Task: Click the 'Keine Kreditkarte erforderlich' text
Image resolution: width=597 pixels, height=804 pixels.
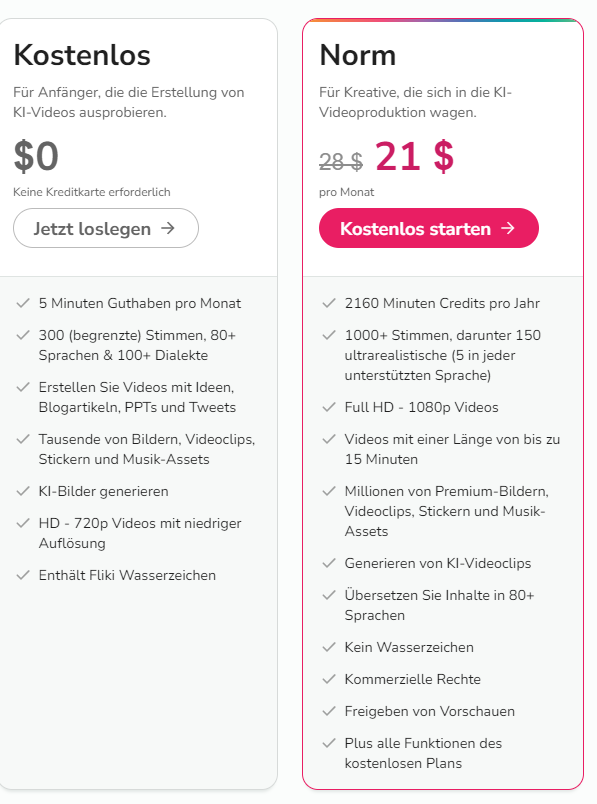Action: pyautogui.click(x=91, y=192)
